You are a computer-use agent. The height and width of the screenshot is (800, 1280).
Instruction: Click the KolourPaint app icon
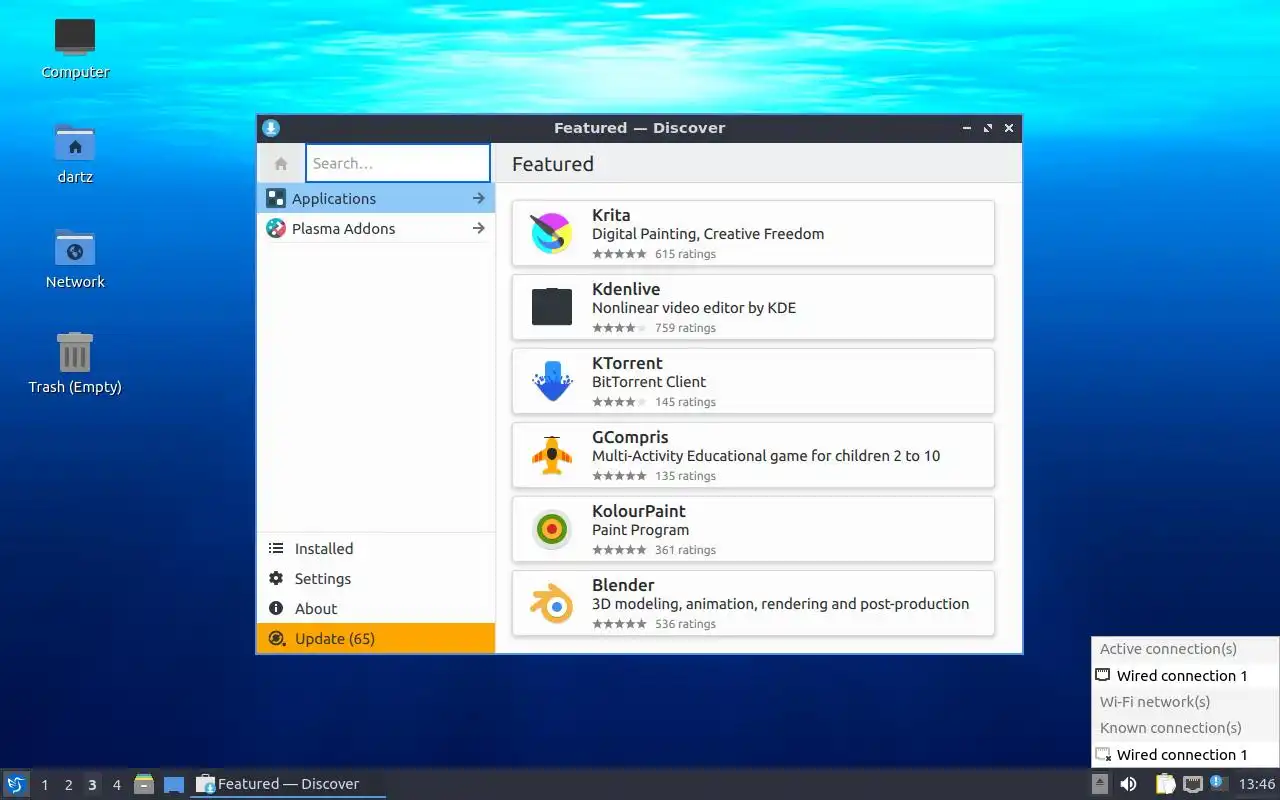pos(551,529)
